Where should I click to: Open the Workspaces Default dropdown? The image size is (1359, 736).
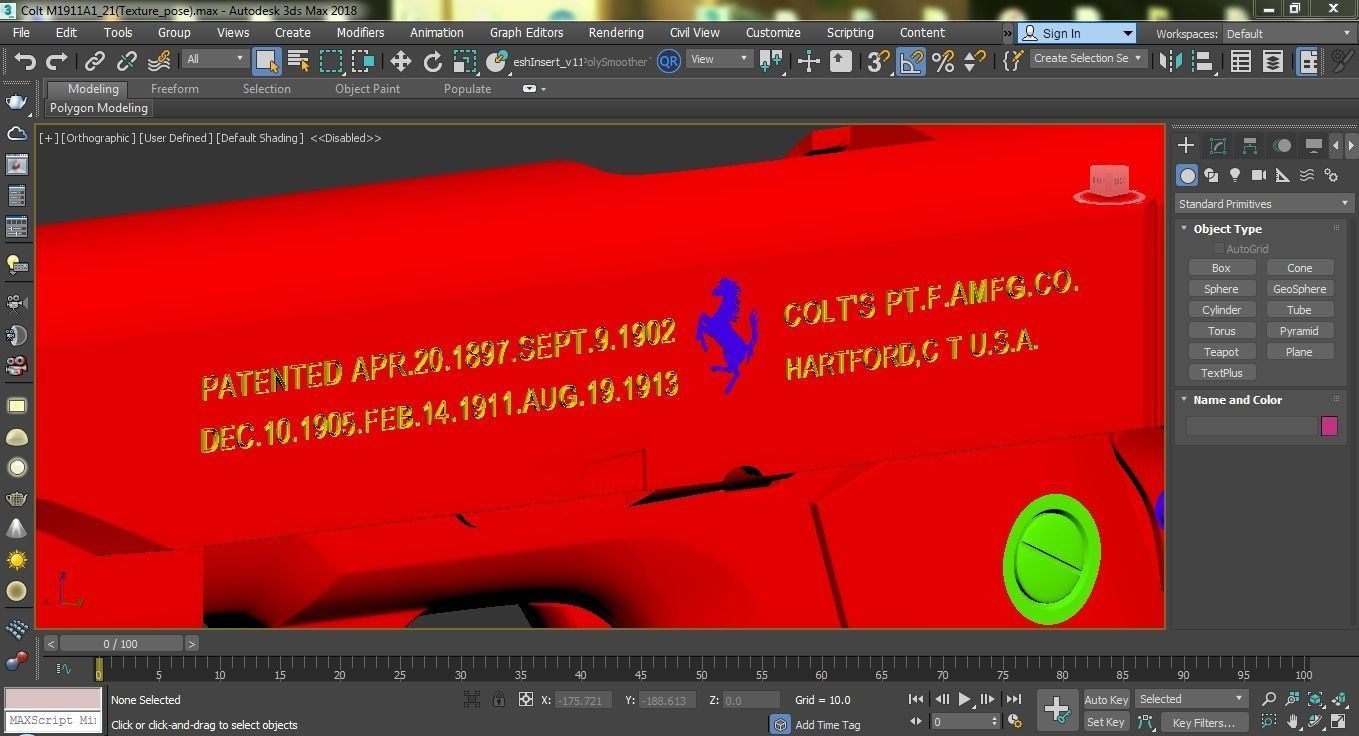[1288, 33]
